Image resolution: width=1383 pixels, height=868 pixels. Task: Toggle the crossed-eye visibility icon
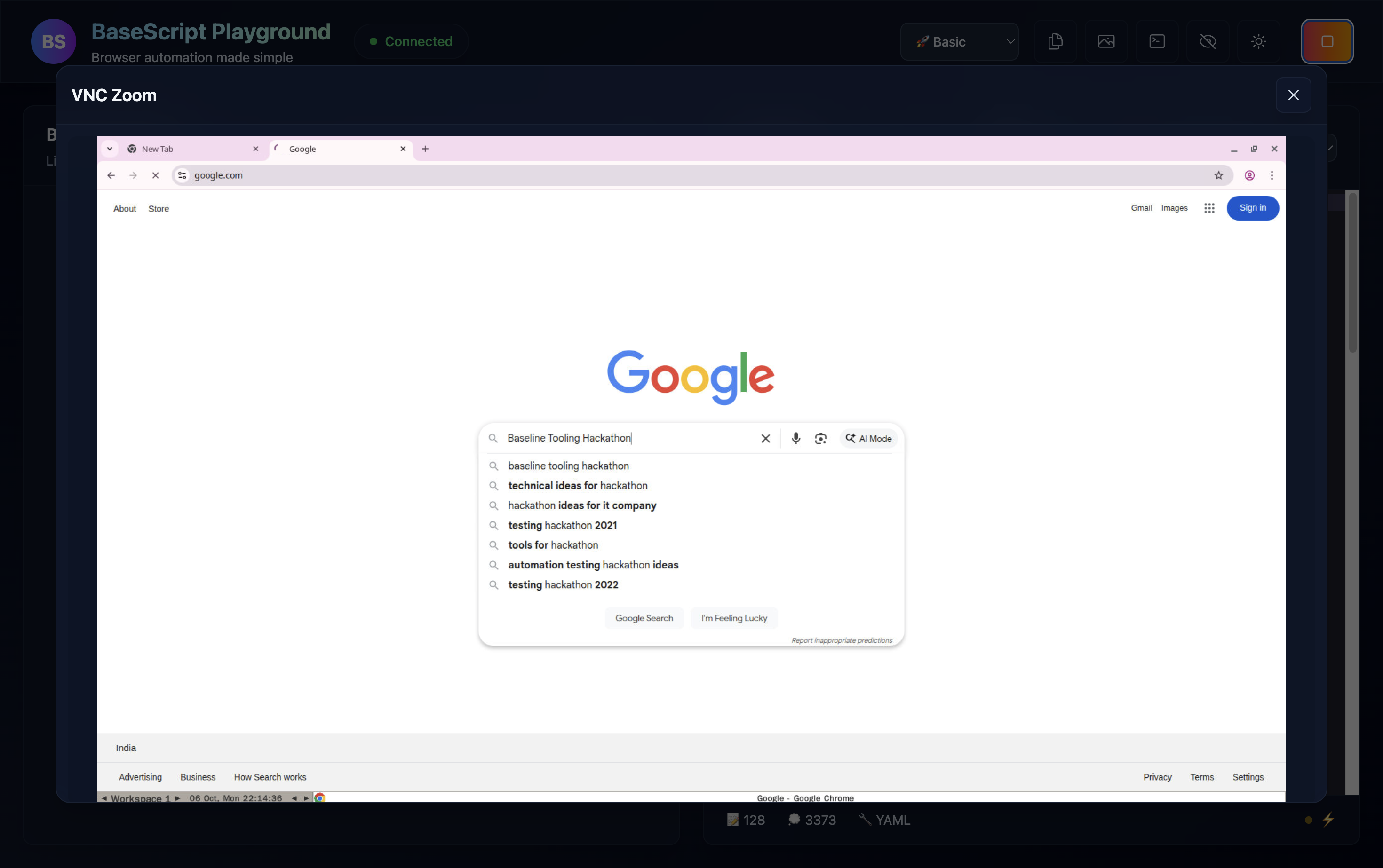(x=1208, y=42)
